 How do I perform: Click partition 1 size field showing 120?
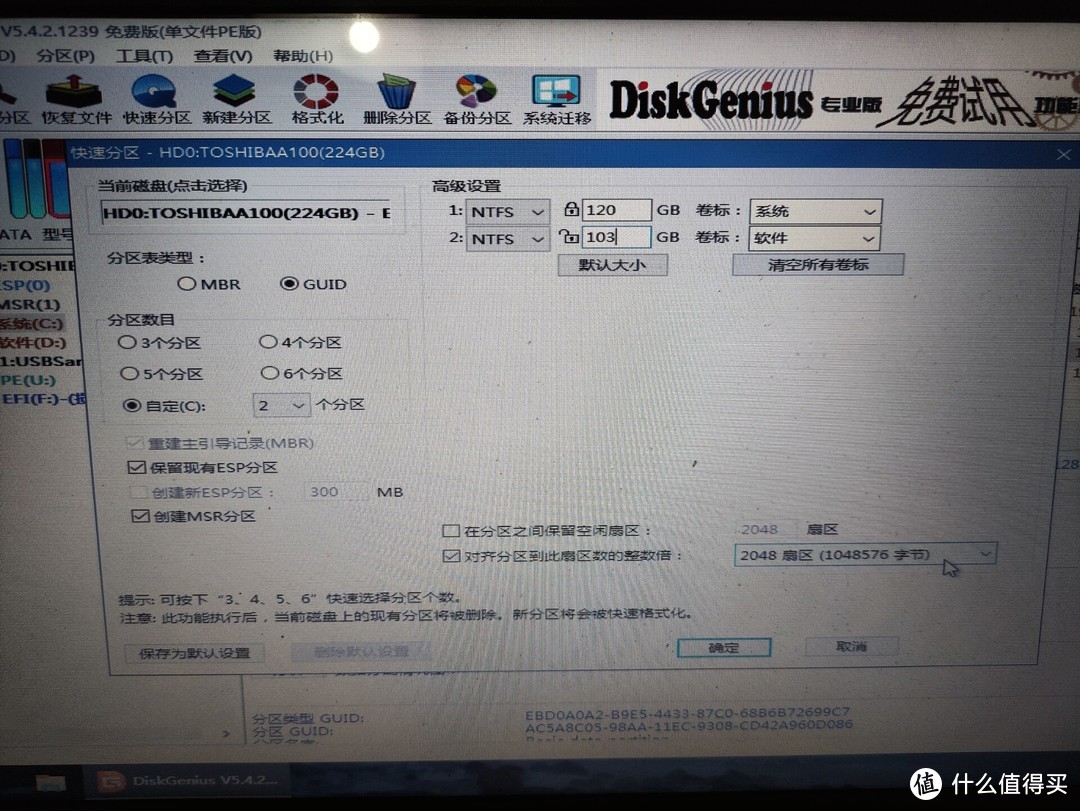click(x=616, y=210)
